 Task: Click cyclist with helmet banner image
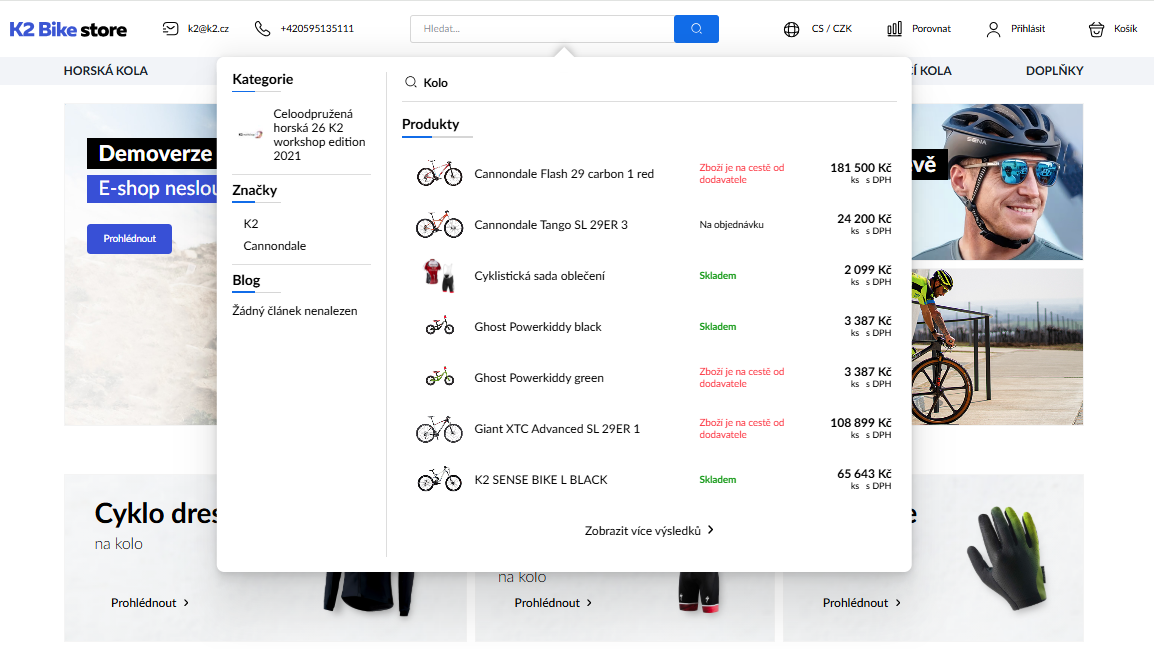pyautogui.click(x=997, y=182)
